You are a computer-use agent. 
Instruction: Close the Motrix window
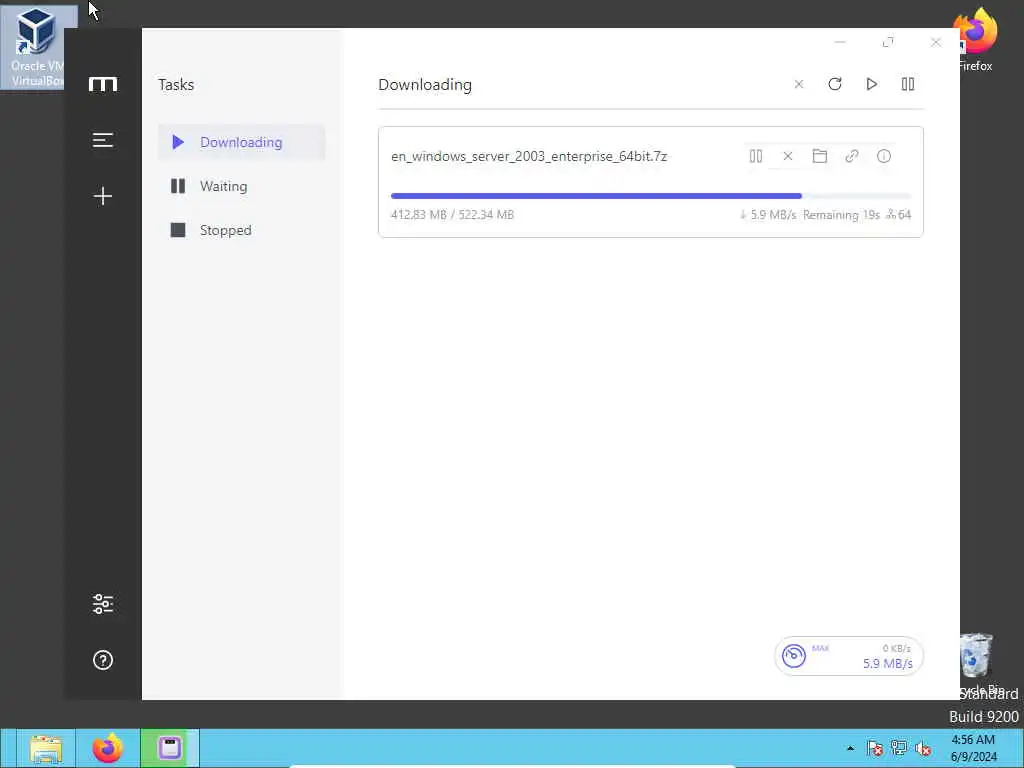[936, 42]
